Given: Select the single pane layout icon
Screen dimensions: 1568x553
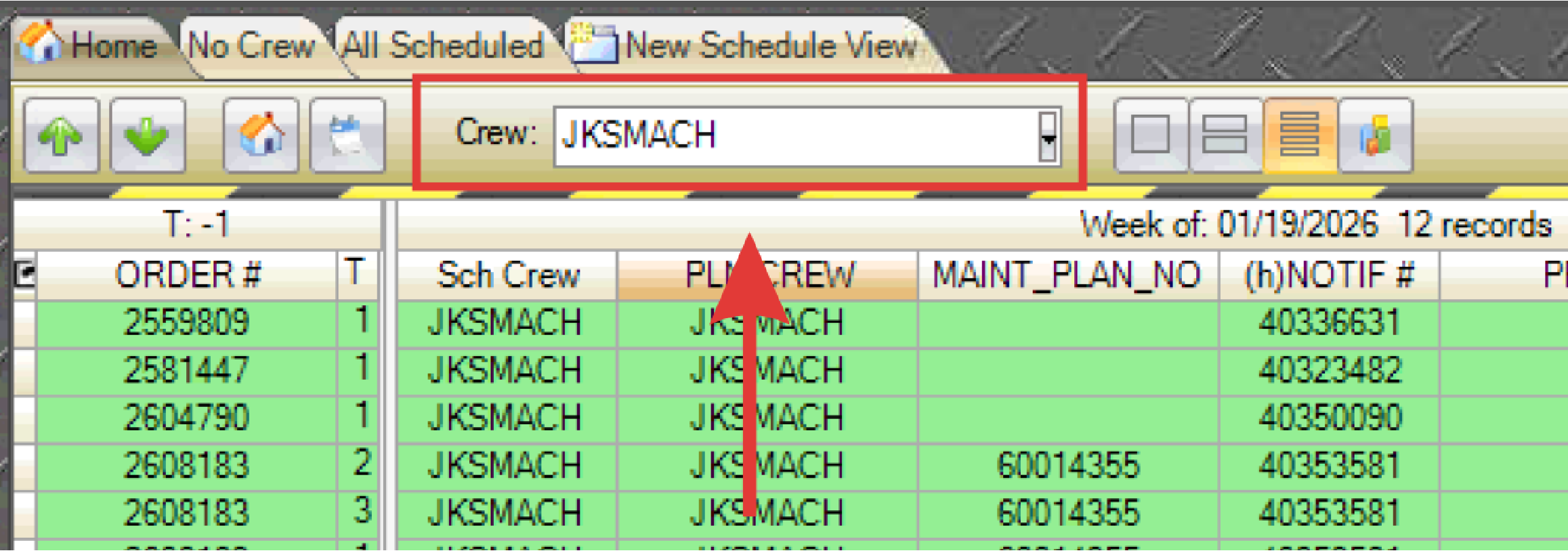Looking at the screenshot, I should tap(1150, 135).
